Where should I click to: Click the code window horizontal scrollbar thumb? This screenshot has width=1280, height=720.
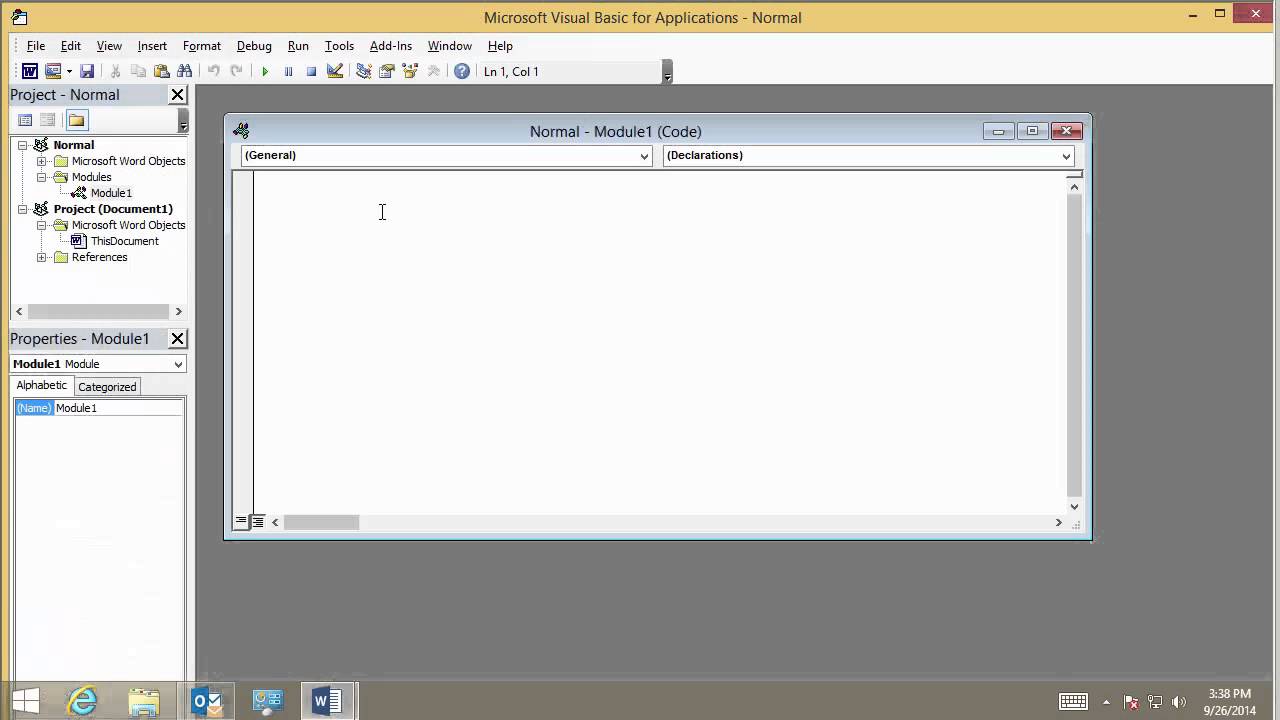point(321,522)
